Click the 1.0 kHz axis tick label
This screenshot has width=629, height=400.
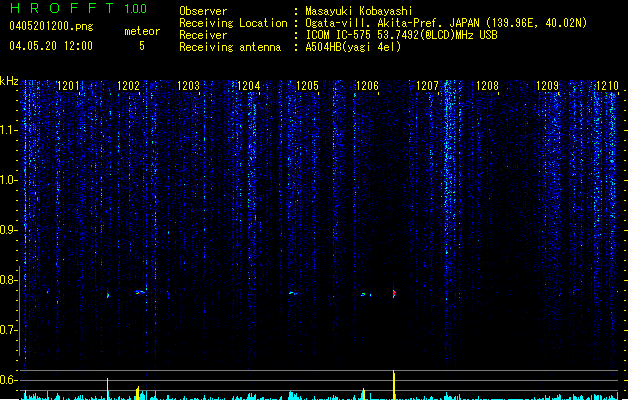pyautogui.click(x=8, y=180)
